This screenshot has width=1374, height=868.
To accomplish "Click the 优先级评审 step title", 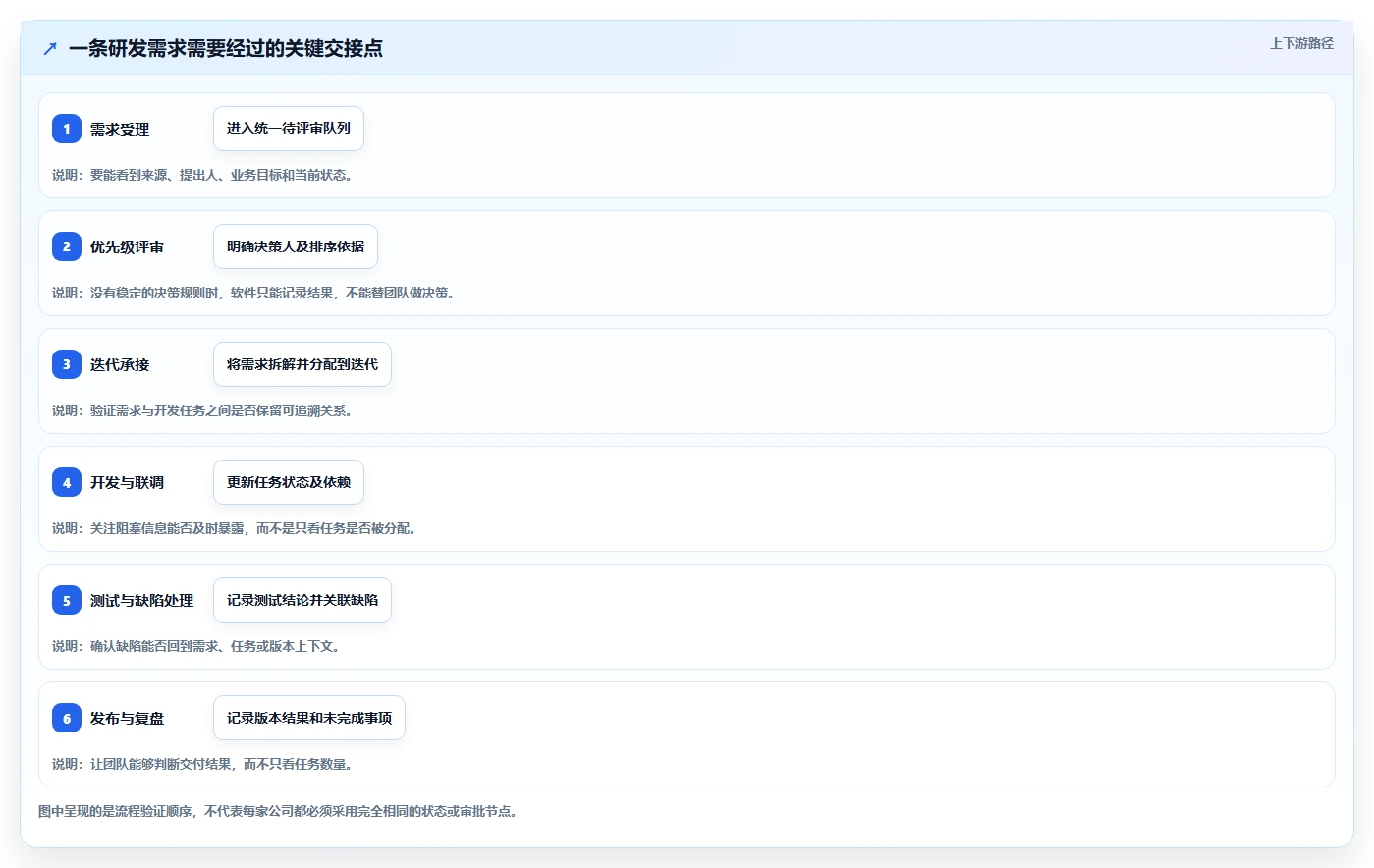I will coord(127,246).
